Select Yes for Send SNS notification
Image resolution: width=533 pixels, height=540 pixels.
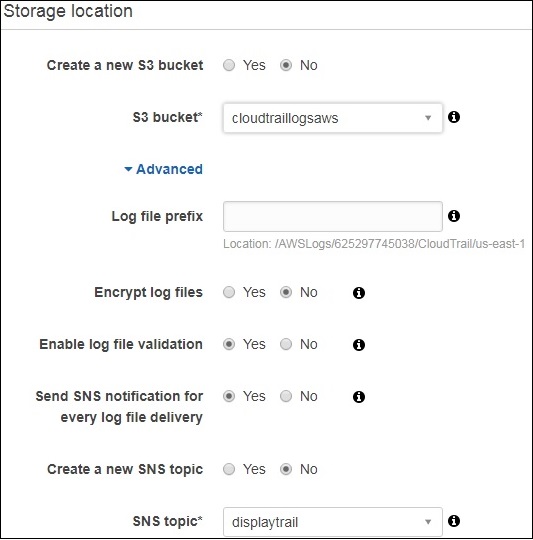(x=229, y=396)
